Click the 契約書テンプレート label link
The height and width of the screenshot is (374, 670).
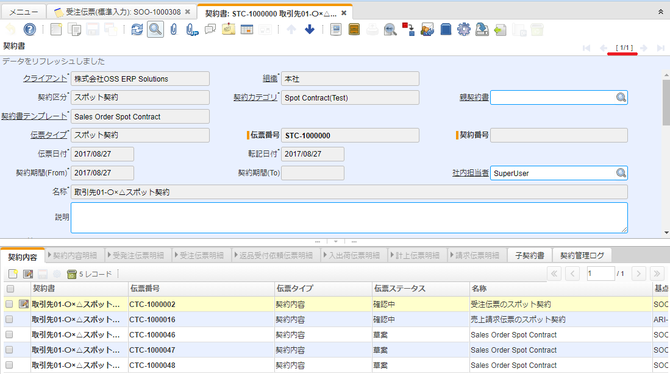click(x=34, y=116)
